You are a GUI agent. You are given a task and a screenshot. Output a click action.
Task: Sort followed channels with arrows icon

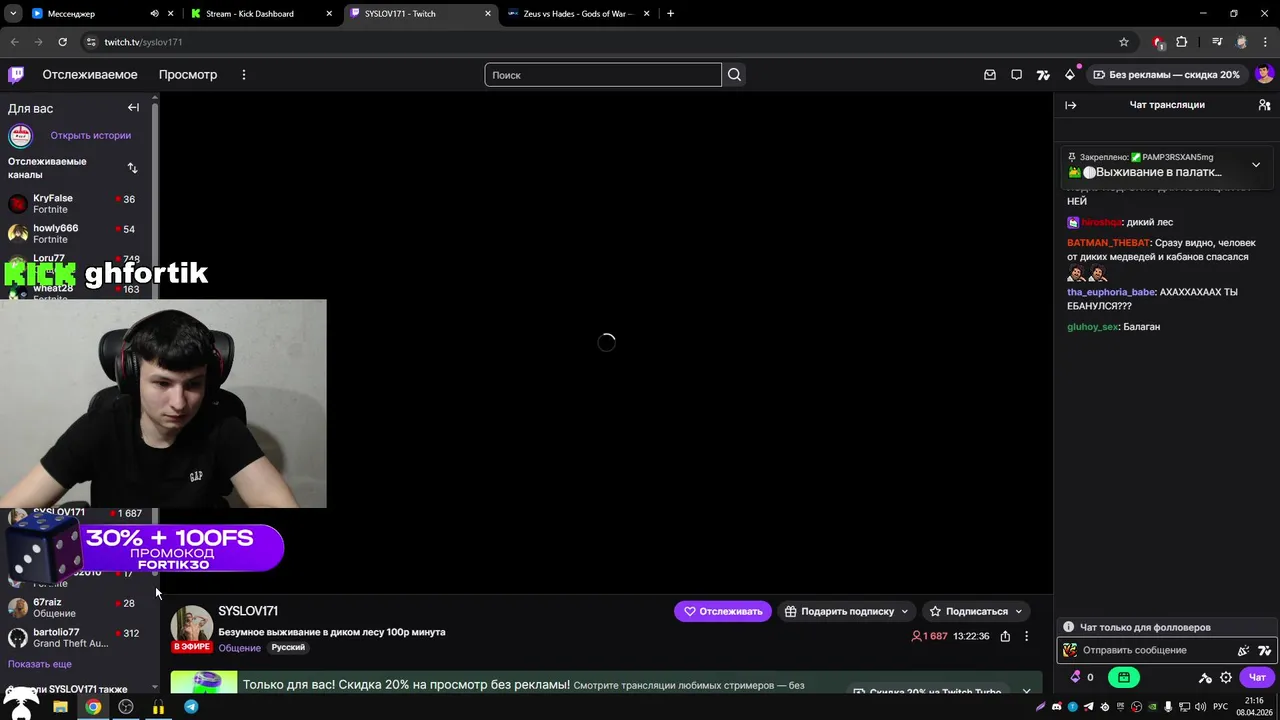point(132,168)
